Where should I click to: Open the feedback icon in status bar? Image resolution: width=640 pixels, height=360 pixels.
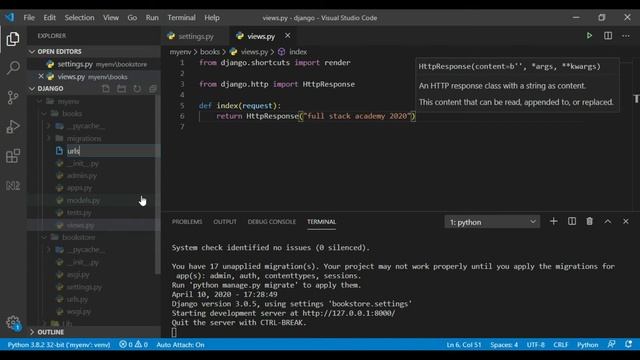click(611, 344)
